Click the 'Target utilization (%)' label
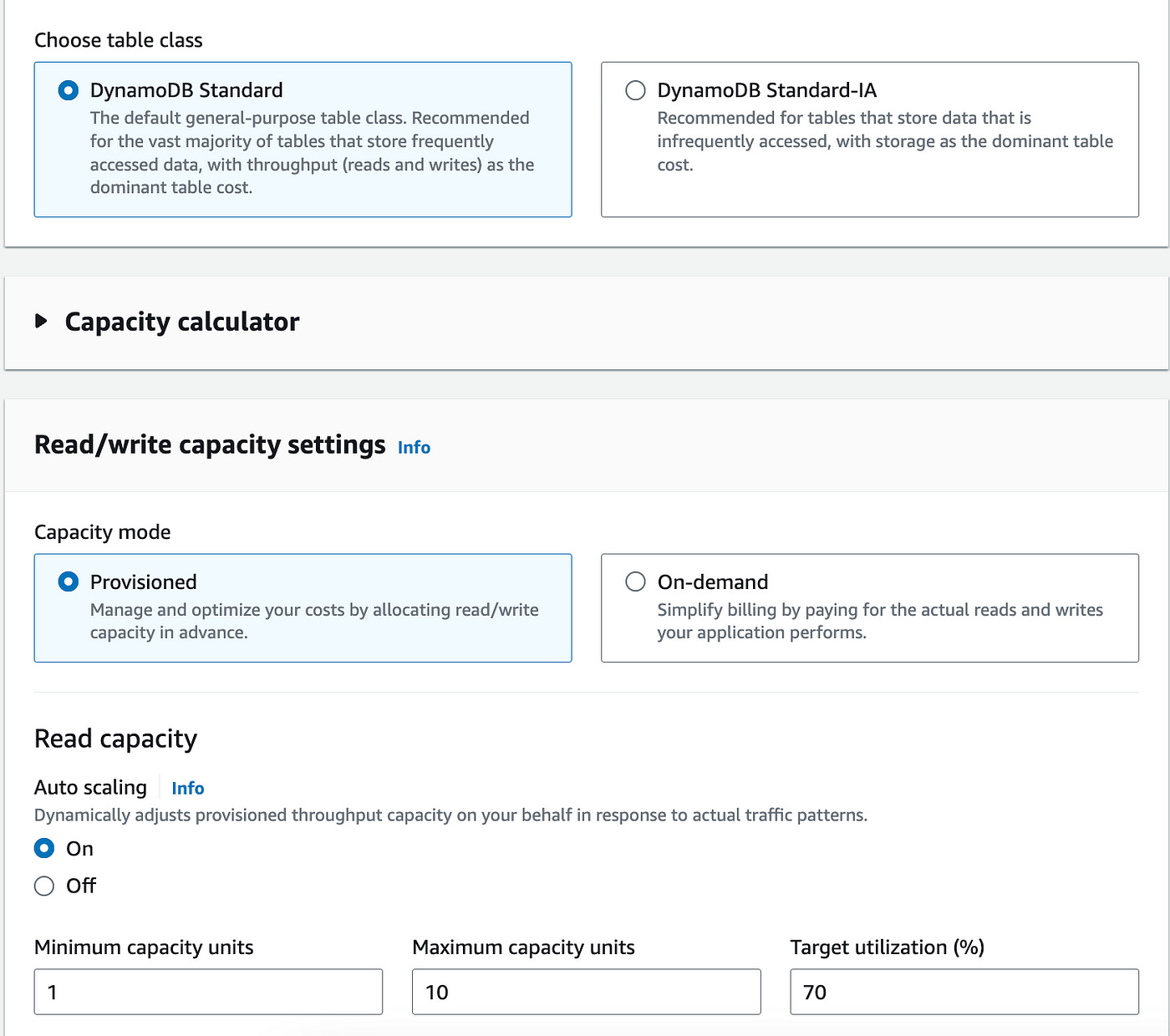The width and height of the screenshot is (1170, 1036). click(x=888, y=947)
